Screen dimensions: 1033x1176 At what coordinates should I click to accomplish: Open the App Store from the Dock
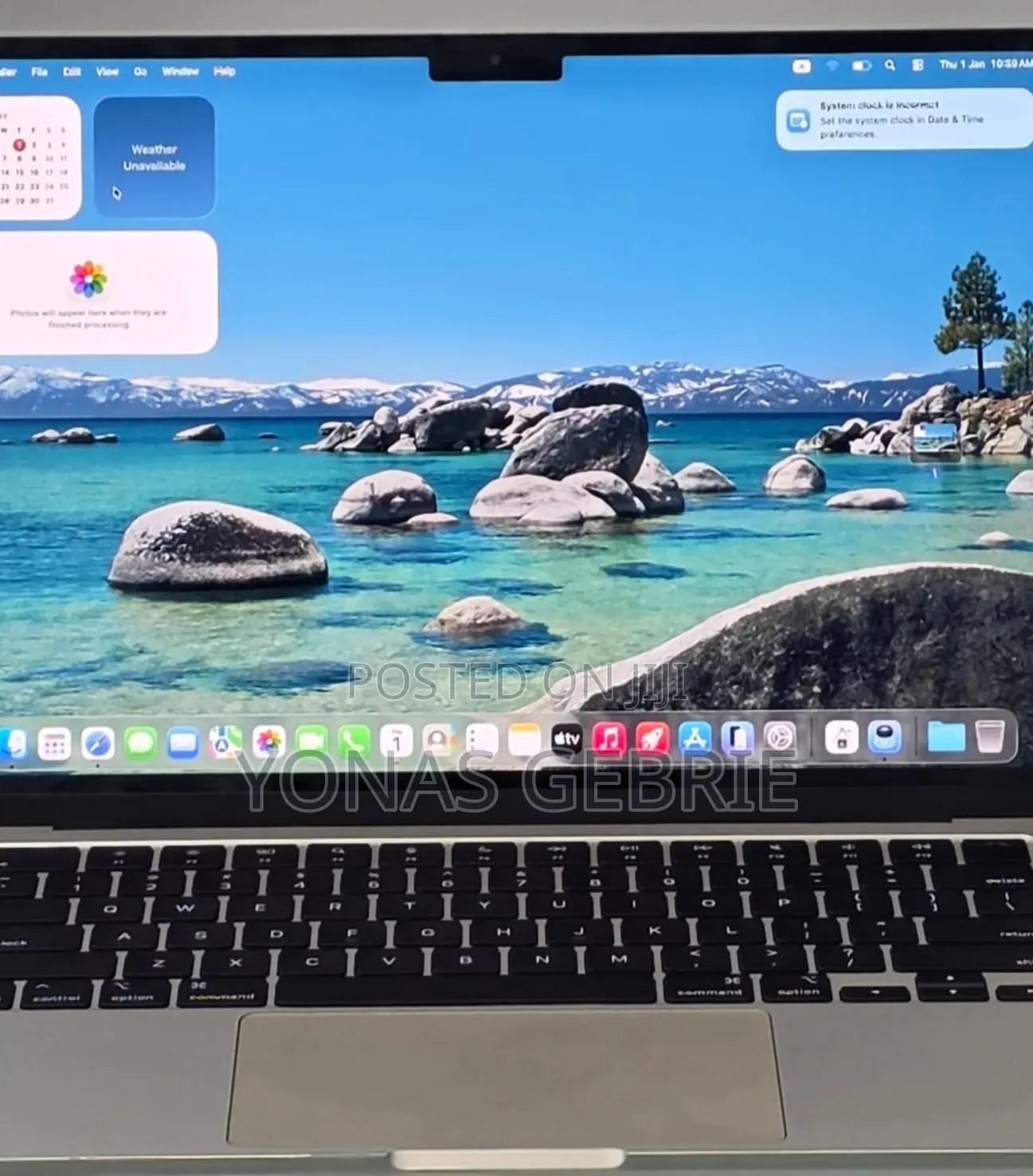pos(695,738)
